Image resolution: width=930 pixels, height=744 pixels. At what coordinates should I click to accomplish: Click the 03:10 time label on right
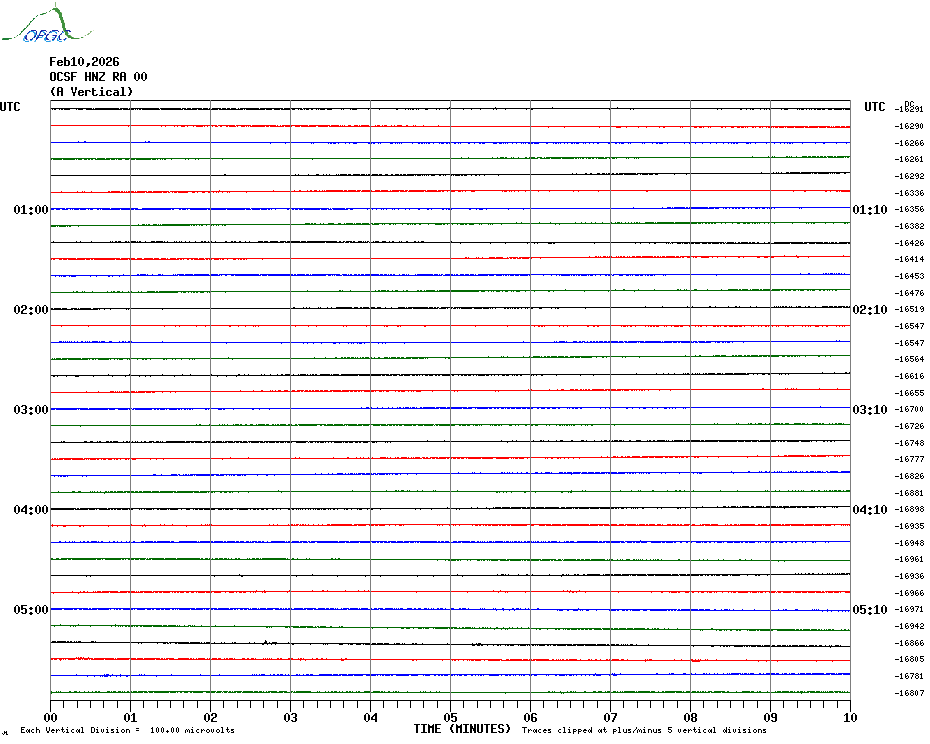(870, 410)
